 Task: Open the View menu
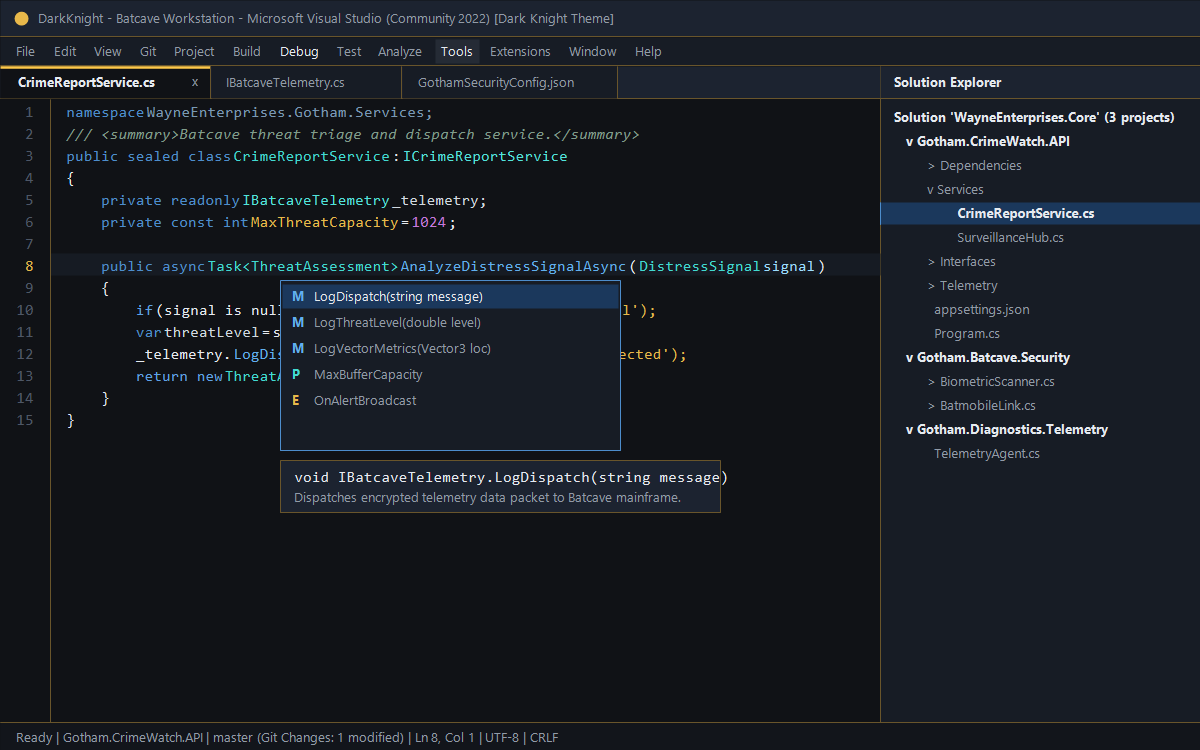[x=108, y=52]
